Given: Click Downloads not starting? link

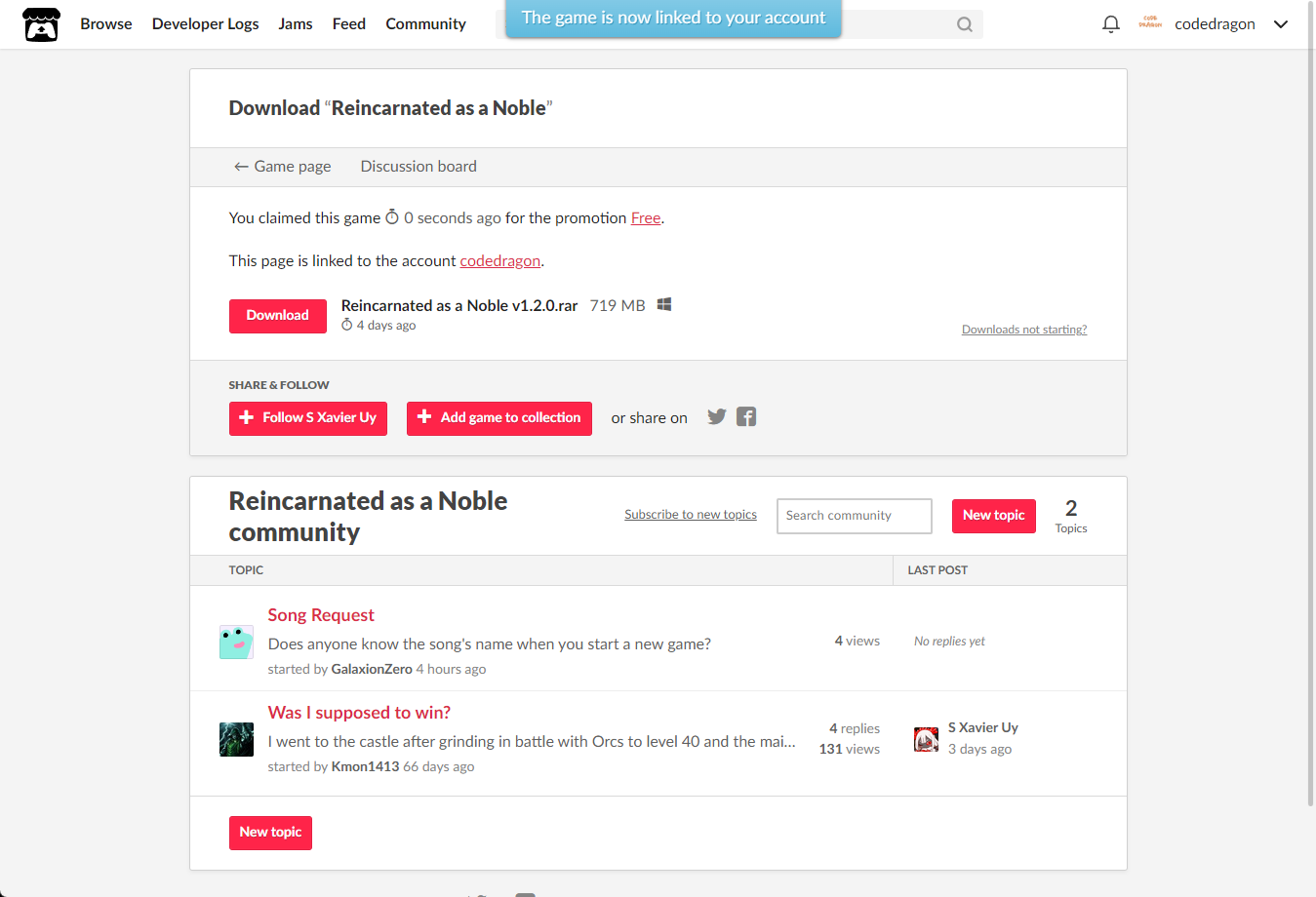Looking at the screenshot, I should (1024, 330).
